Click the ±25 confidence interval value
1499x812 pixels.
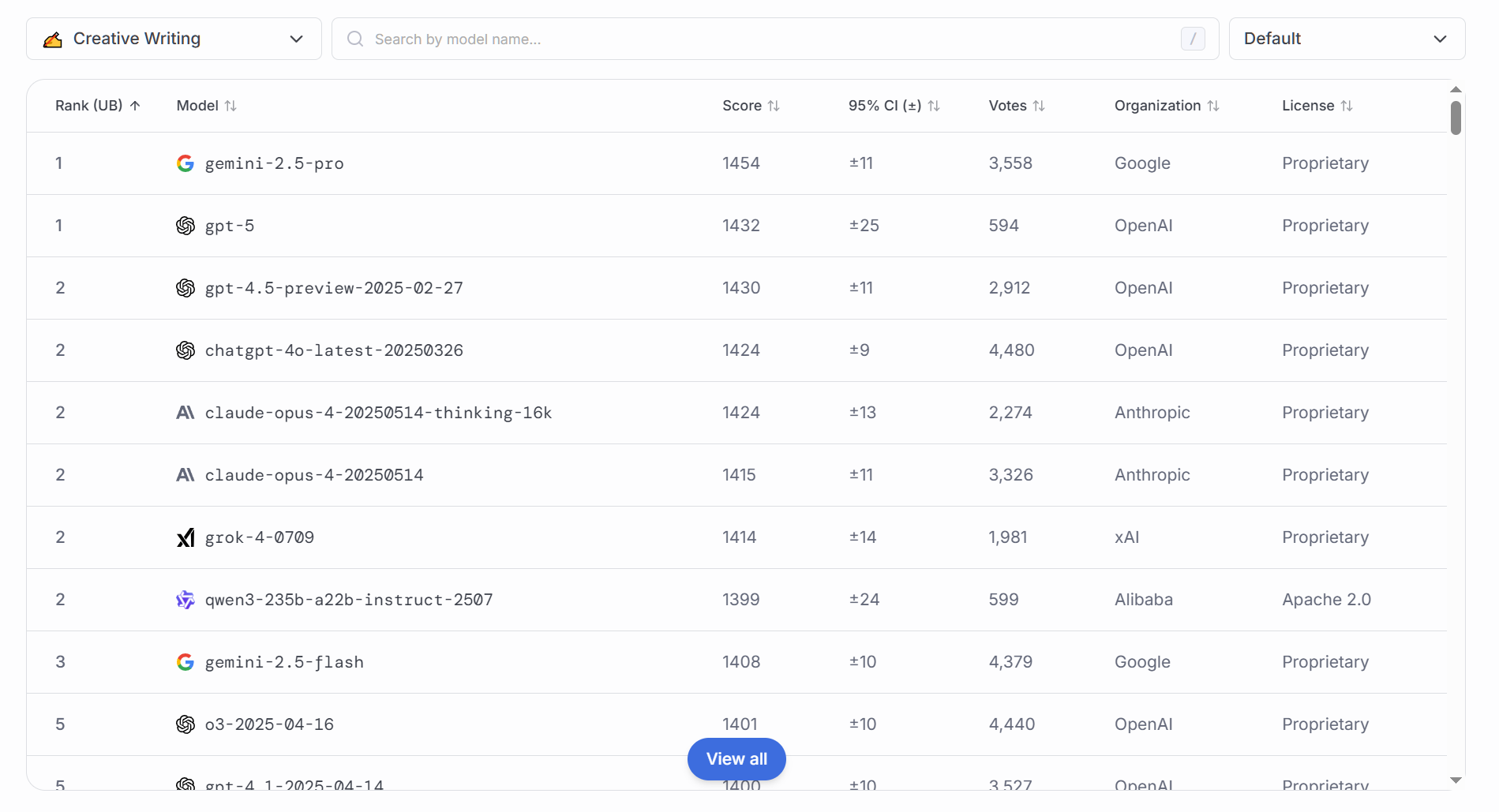[x=864, y=226]
